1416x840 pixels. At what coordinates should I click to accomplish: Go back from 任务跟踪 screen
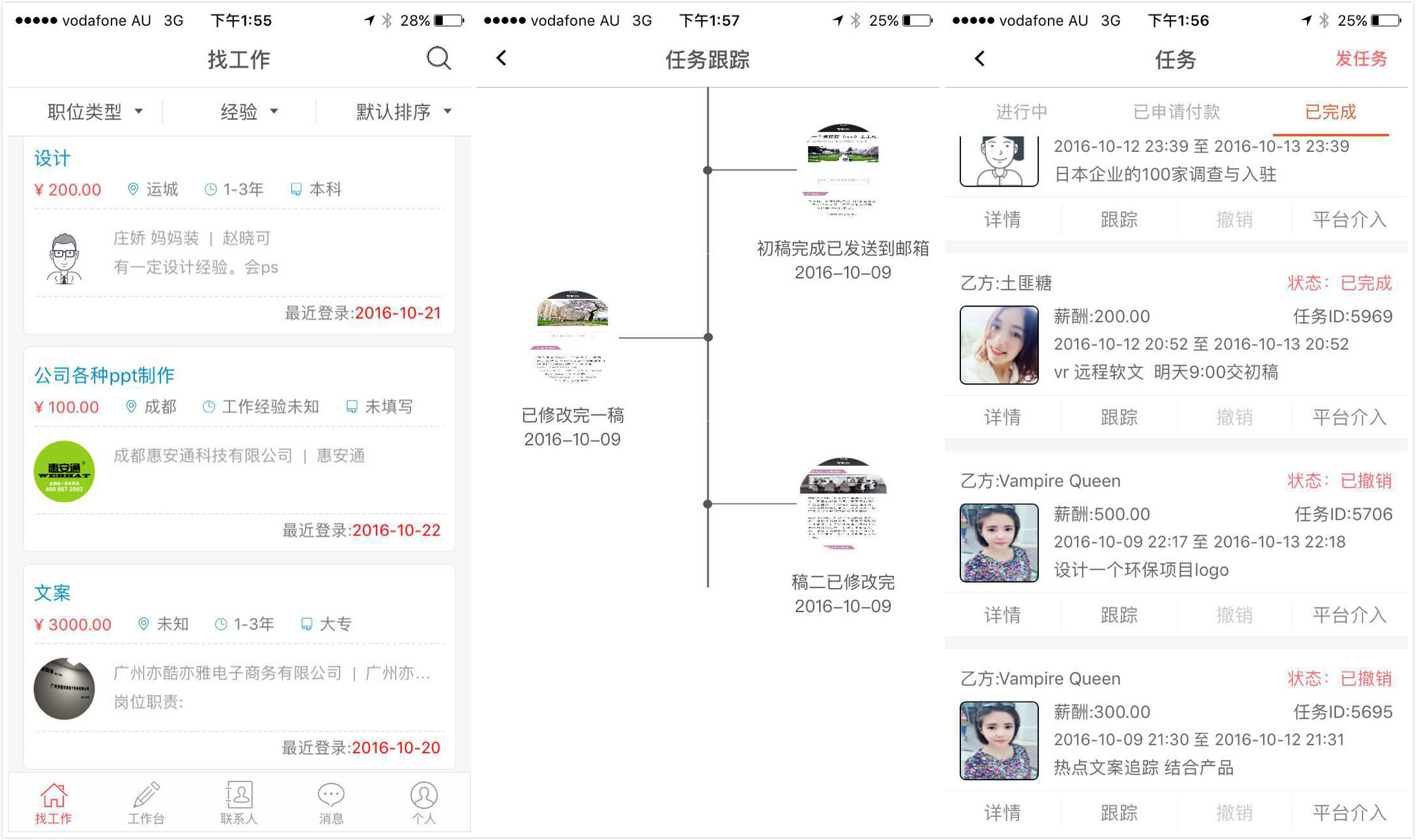click(502, 59)
